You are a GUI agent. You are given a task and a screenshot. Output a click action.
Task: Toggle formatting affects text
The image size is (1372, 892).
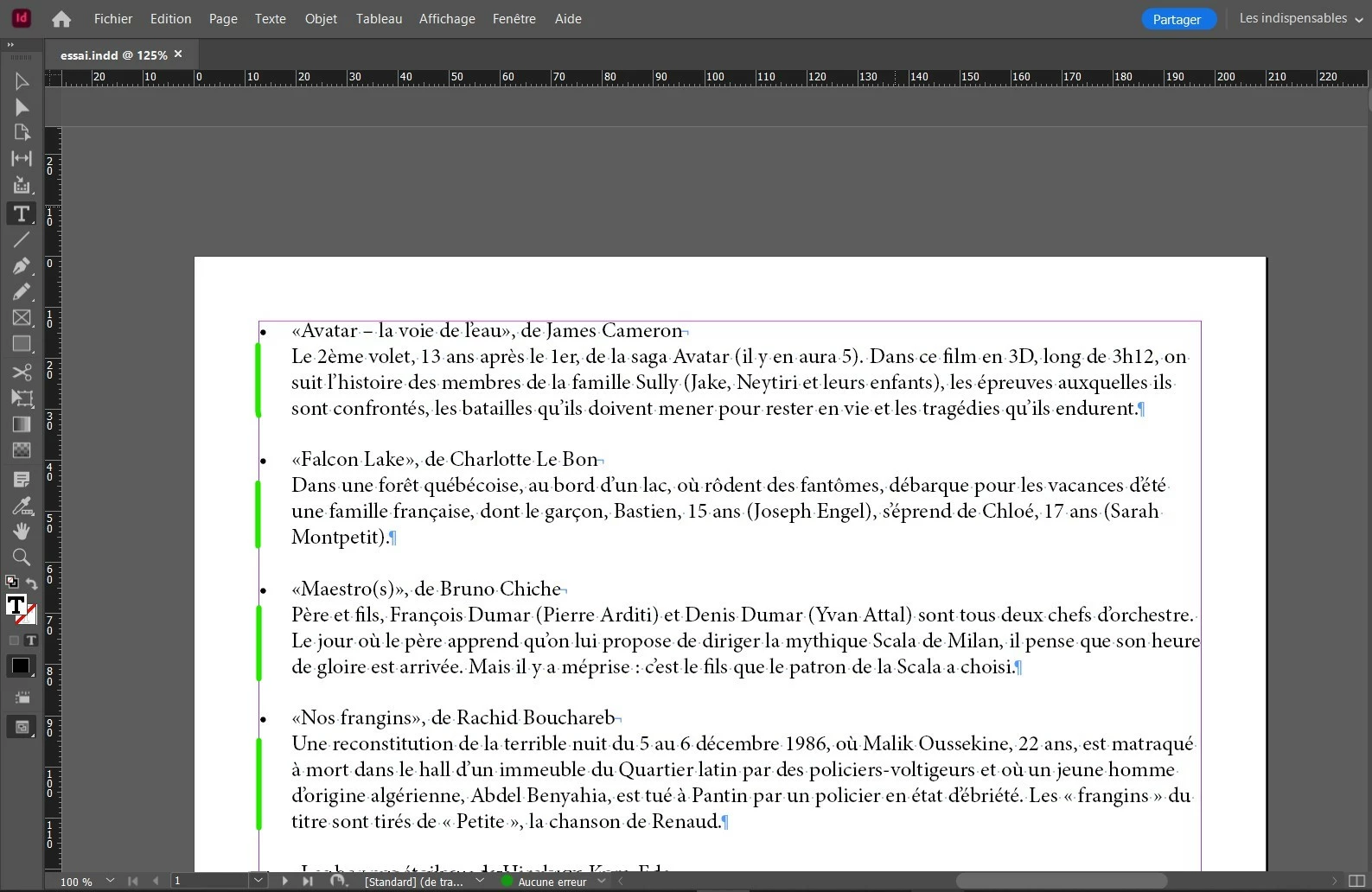coord(31,640)
